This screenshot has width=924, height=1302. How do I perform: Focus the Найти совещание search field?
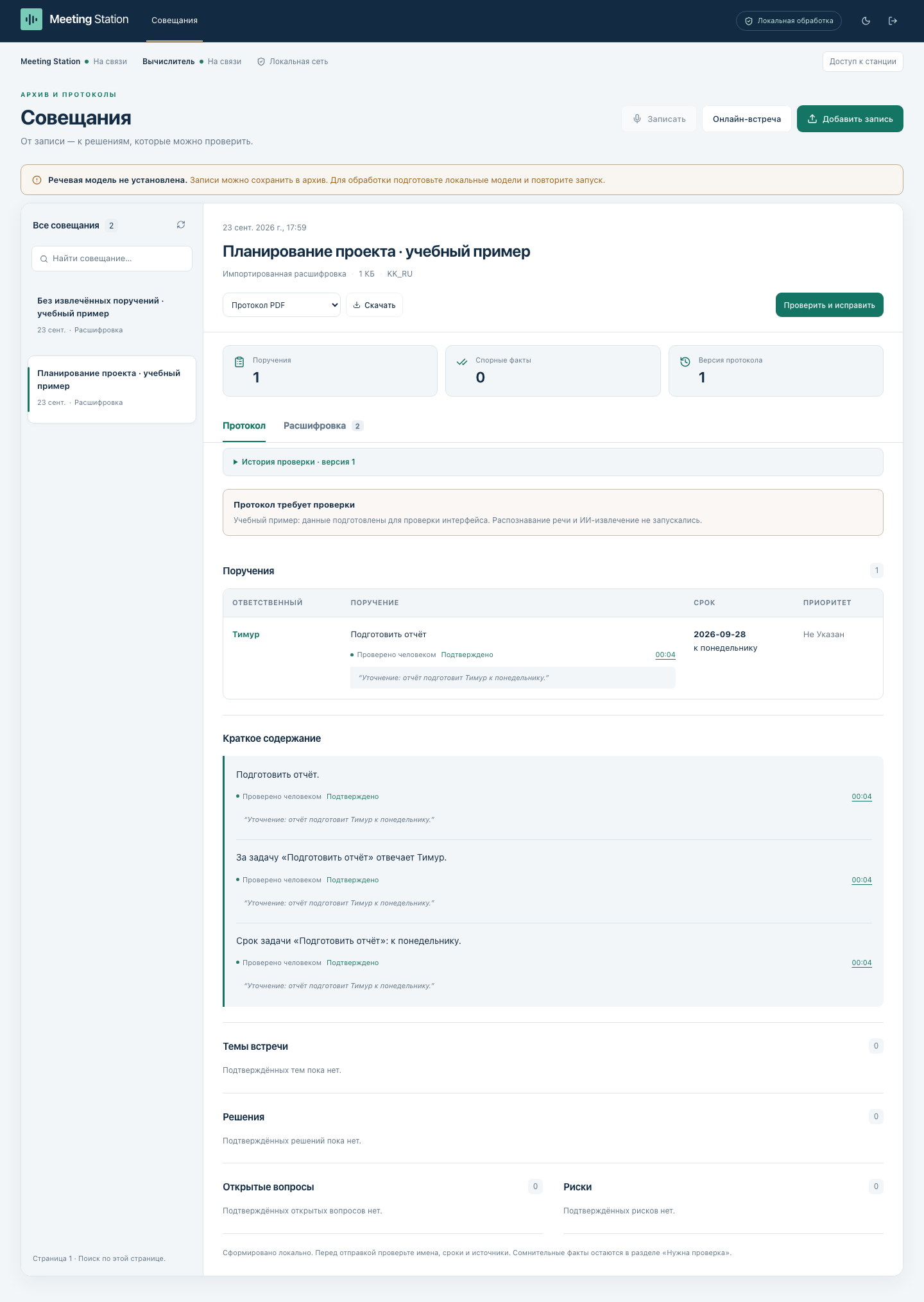pos(112,259)
